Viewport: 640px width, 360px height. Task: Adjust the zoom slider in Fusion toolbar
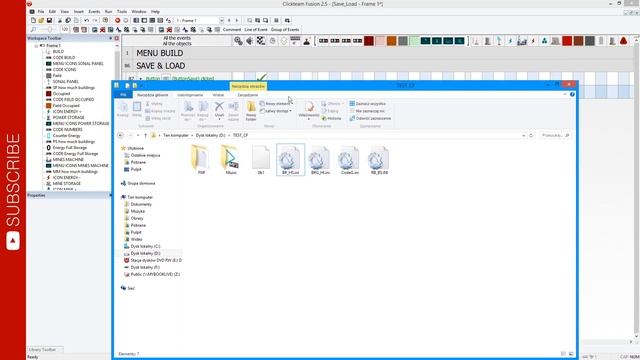point(49,30)
